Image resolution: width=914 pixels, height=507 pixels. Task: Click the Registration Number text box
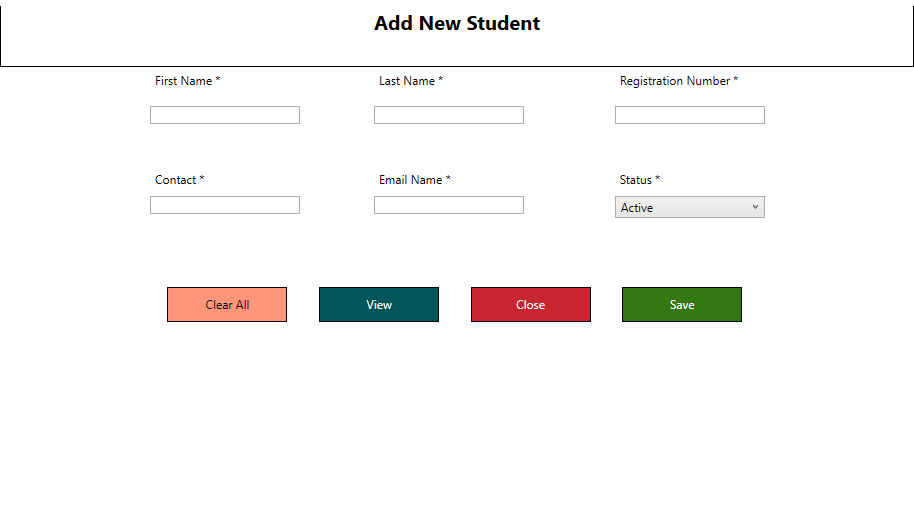[x=690, y=115]
